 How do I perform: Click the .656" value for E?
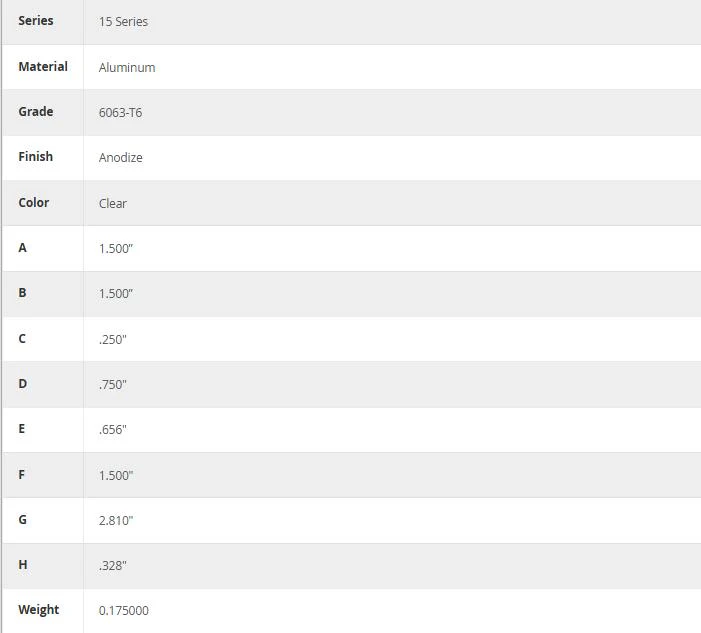[113, 430]
